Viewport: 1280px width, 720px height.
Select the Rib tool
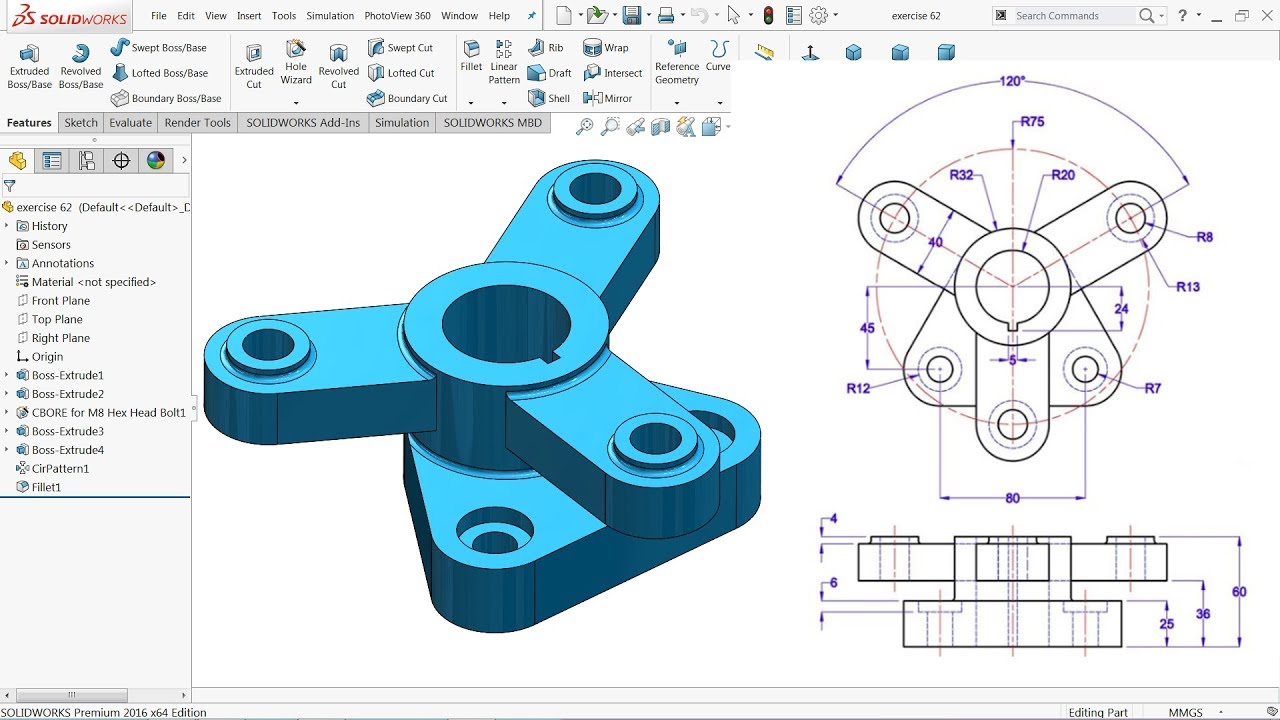pyautogui.click(x=546, y=48)
